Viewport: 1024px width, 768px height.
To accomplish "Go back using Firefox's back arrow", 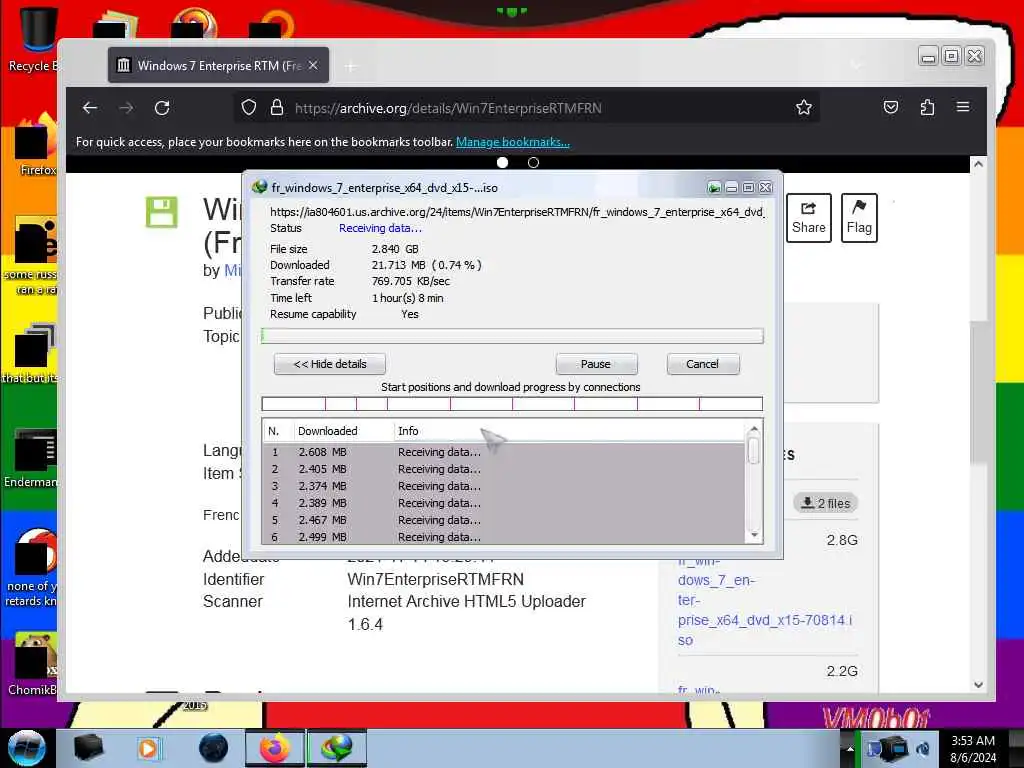I will [x=90, y=108].
